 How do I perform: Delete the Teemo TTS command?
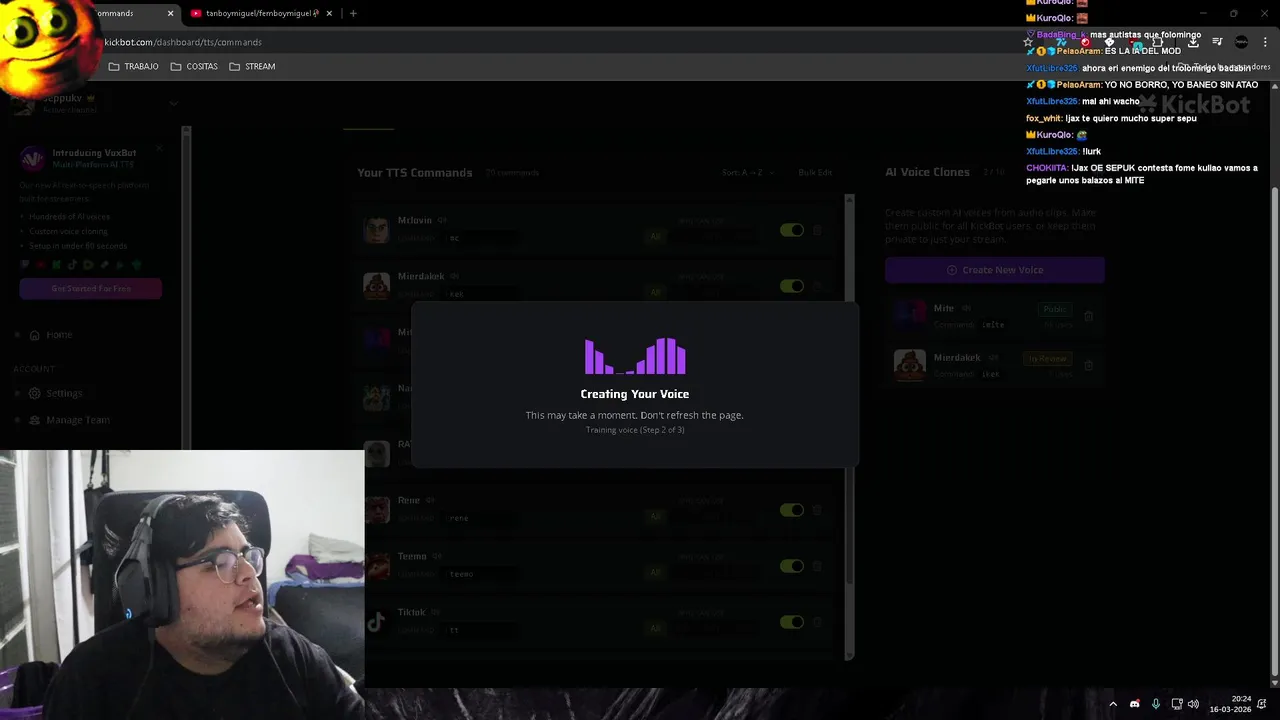point(817,566)
